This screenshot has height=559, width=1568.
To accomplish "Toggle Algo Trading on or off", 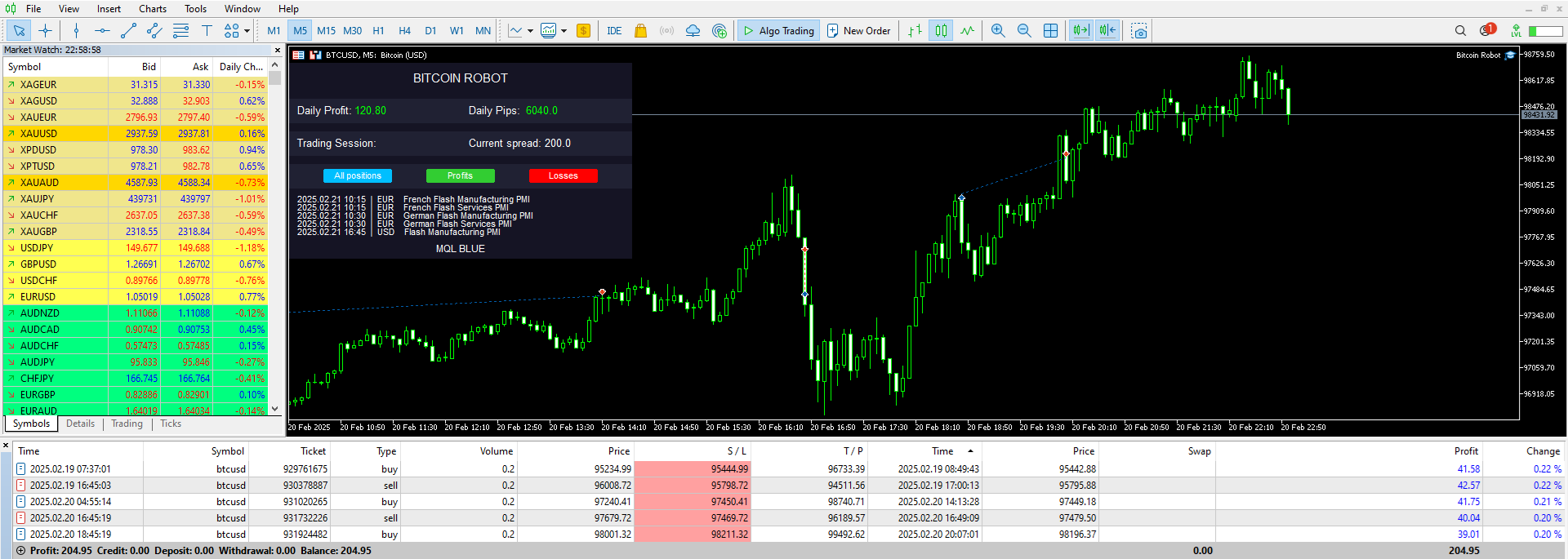I will point(777,31).
